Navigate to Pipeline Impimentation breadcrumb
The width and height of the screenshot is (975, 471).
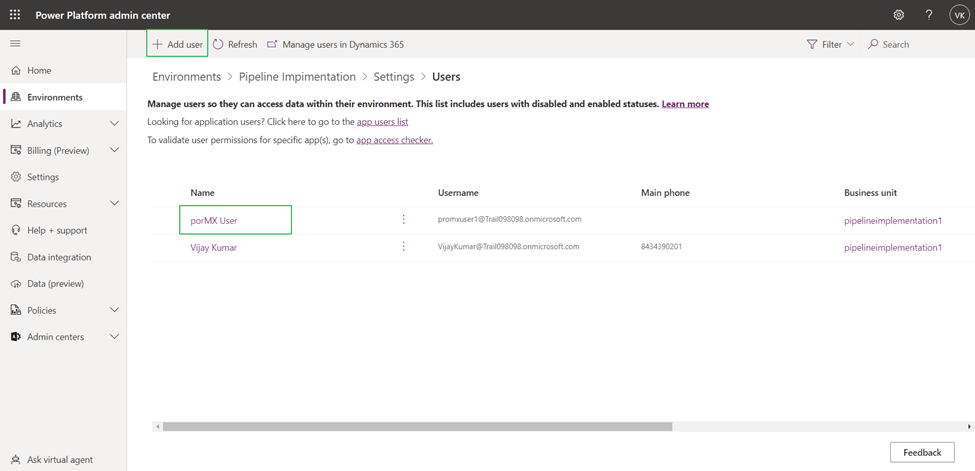tap(297, 77)
